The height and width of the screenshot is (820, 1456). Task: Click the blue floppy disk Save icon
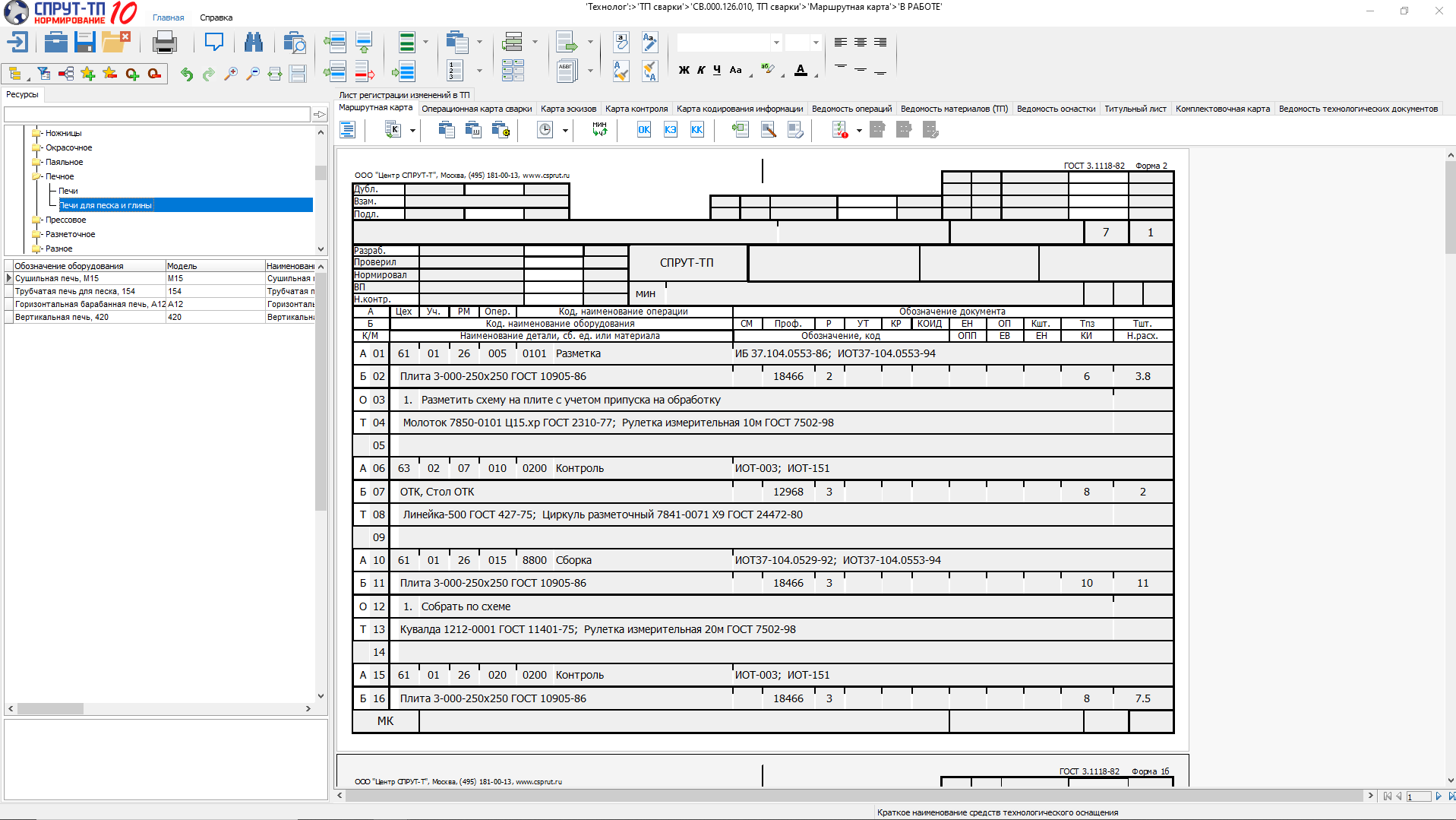85,43
